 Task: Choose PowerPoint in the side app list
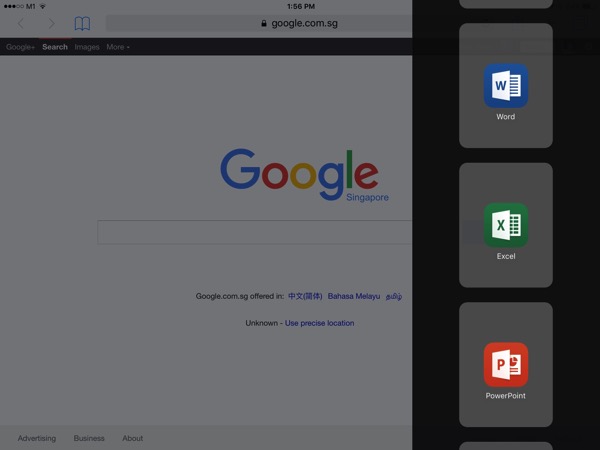click(505, 365)
